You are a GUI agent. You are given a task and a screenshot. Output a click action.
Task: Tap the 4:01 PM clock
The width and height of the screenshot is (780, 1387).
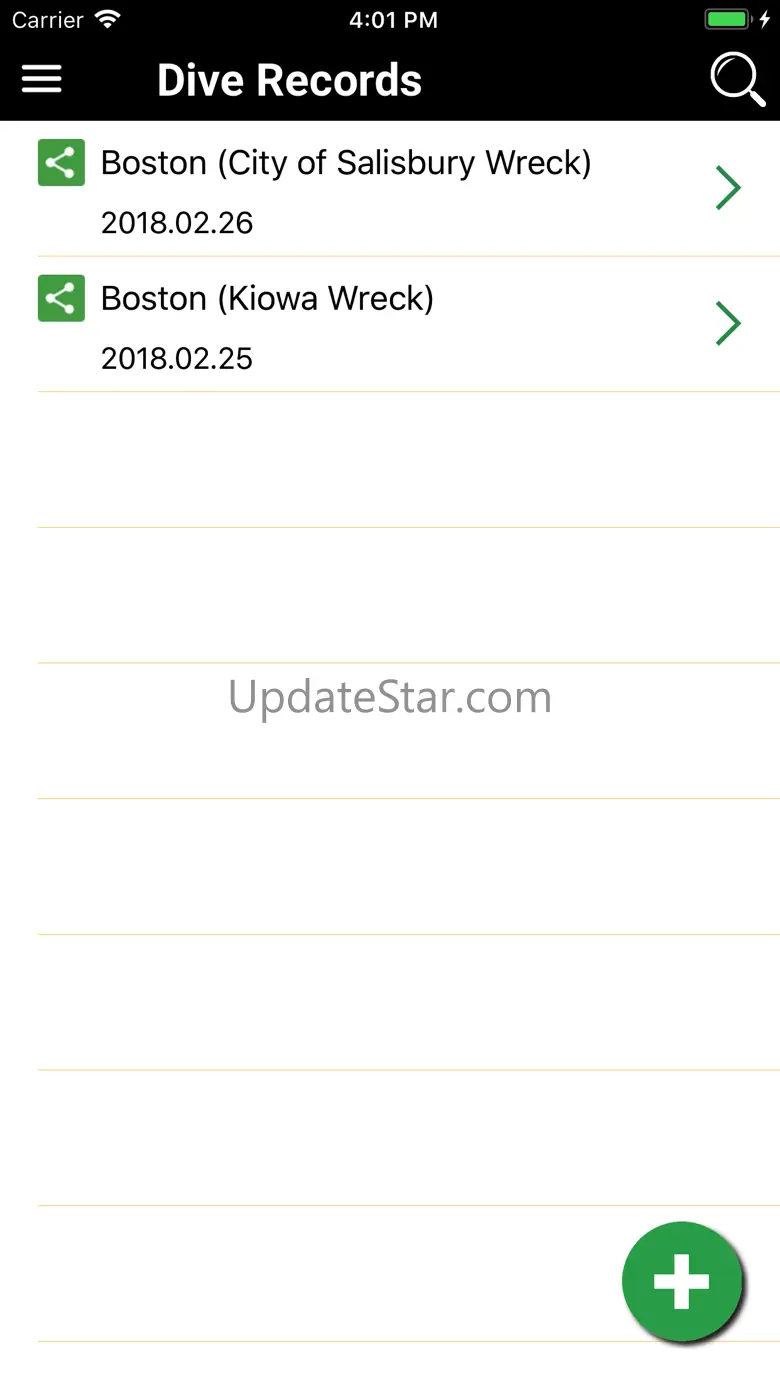(x=393, y=20)
